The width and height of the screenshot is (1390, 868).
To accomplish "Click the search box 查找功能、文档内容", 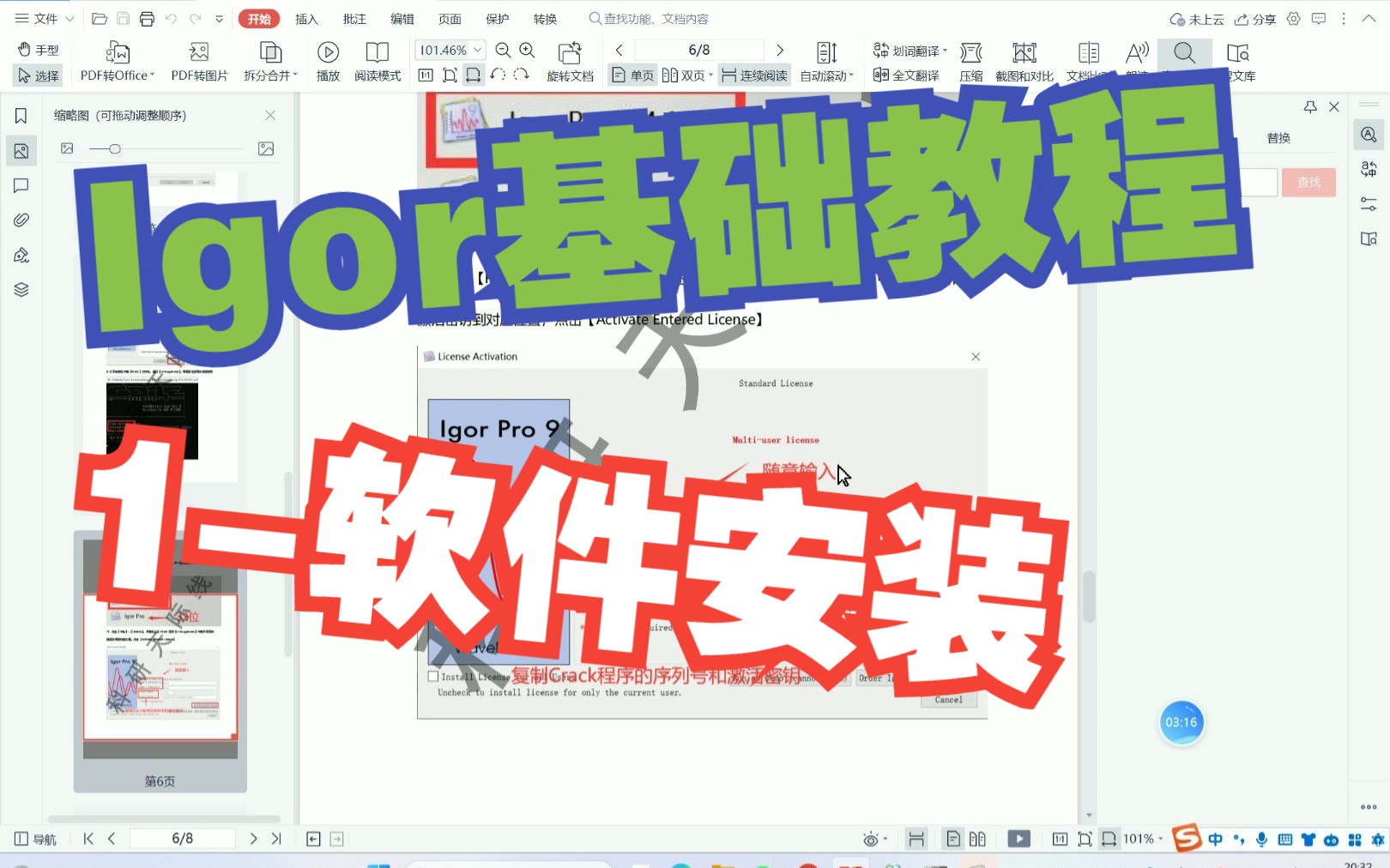I will click(x=649, y=19).
